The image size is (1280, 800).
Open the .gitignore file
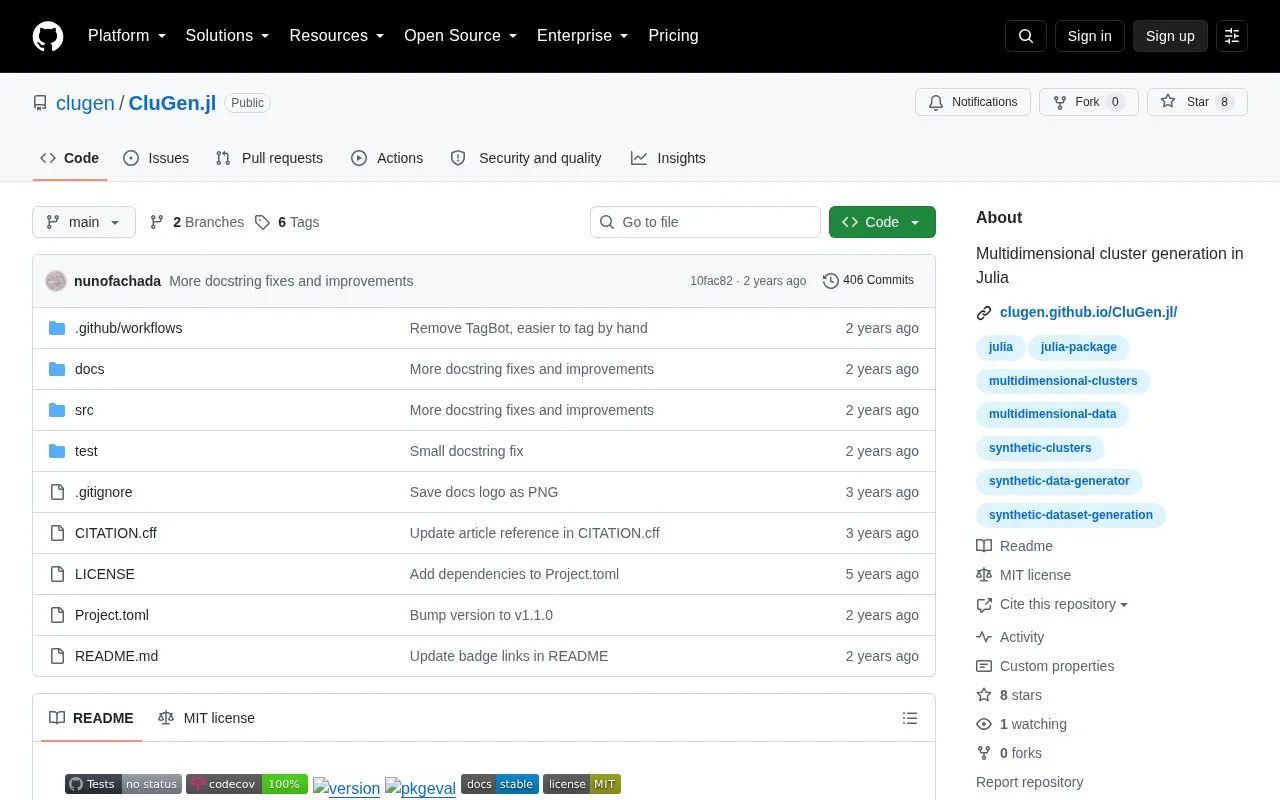click(x=104, y=492)
